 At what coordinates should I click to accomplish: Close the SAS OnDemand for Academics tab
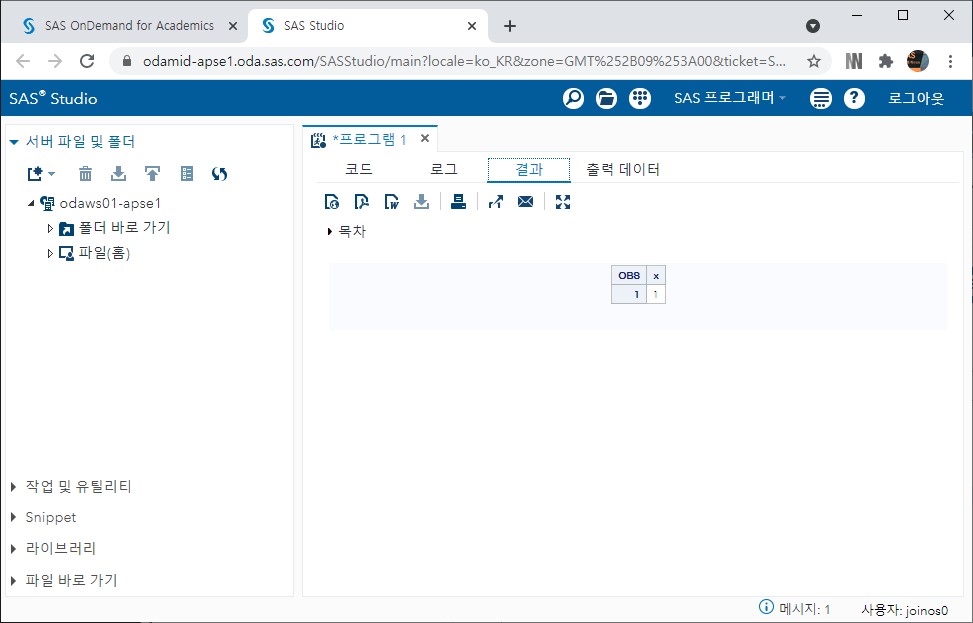[x=233, y=26]
